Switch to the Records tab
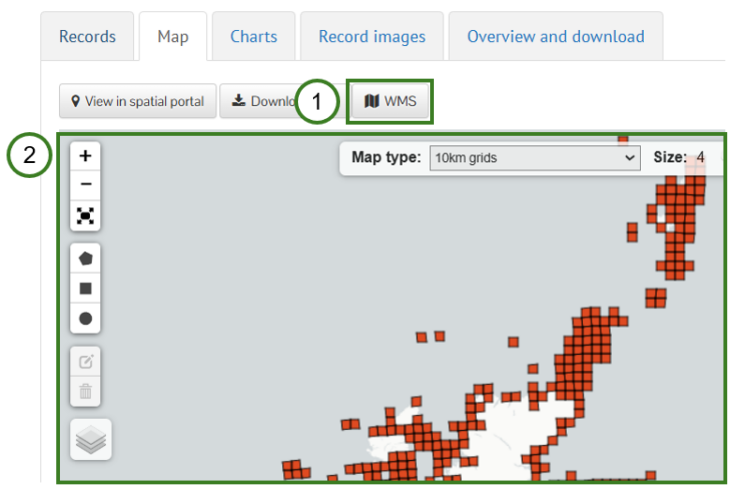Viewport: 730px width, 489px height. click(x=88, y=36)
